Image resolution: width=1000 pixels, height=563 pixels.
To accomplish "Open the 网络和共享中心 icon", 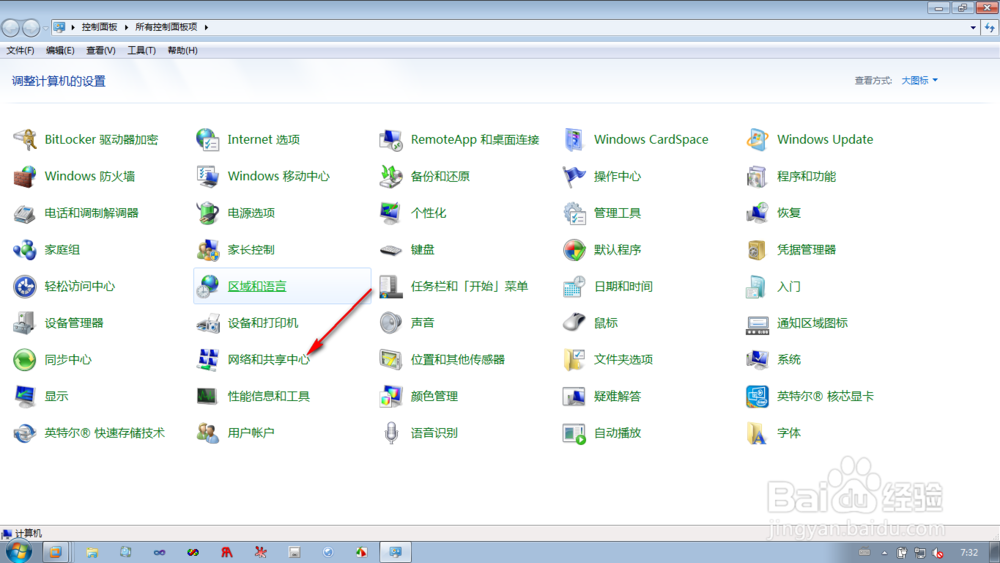I will pos(208,360).
